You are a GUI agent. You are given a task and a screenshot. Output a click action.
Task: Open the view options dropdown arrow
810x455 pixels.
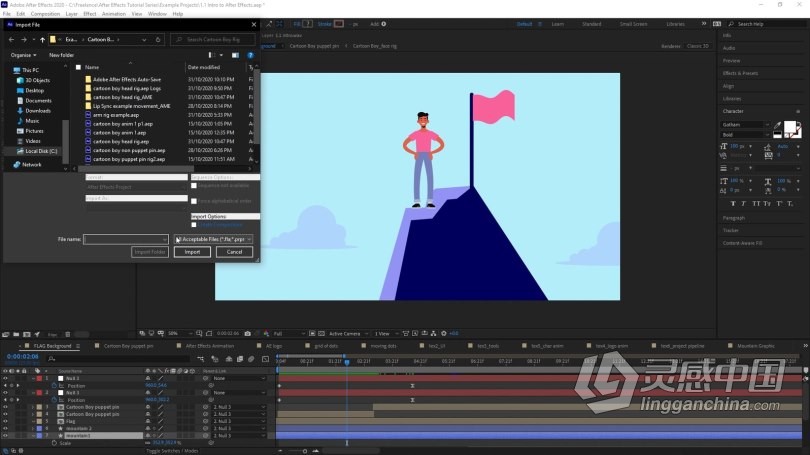click(222, 55)
